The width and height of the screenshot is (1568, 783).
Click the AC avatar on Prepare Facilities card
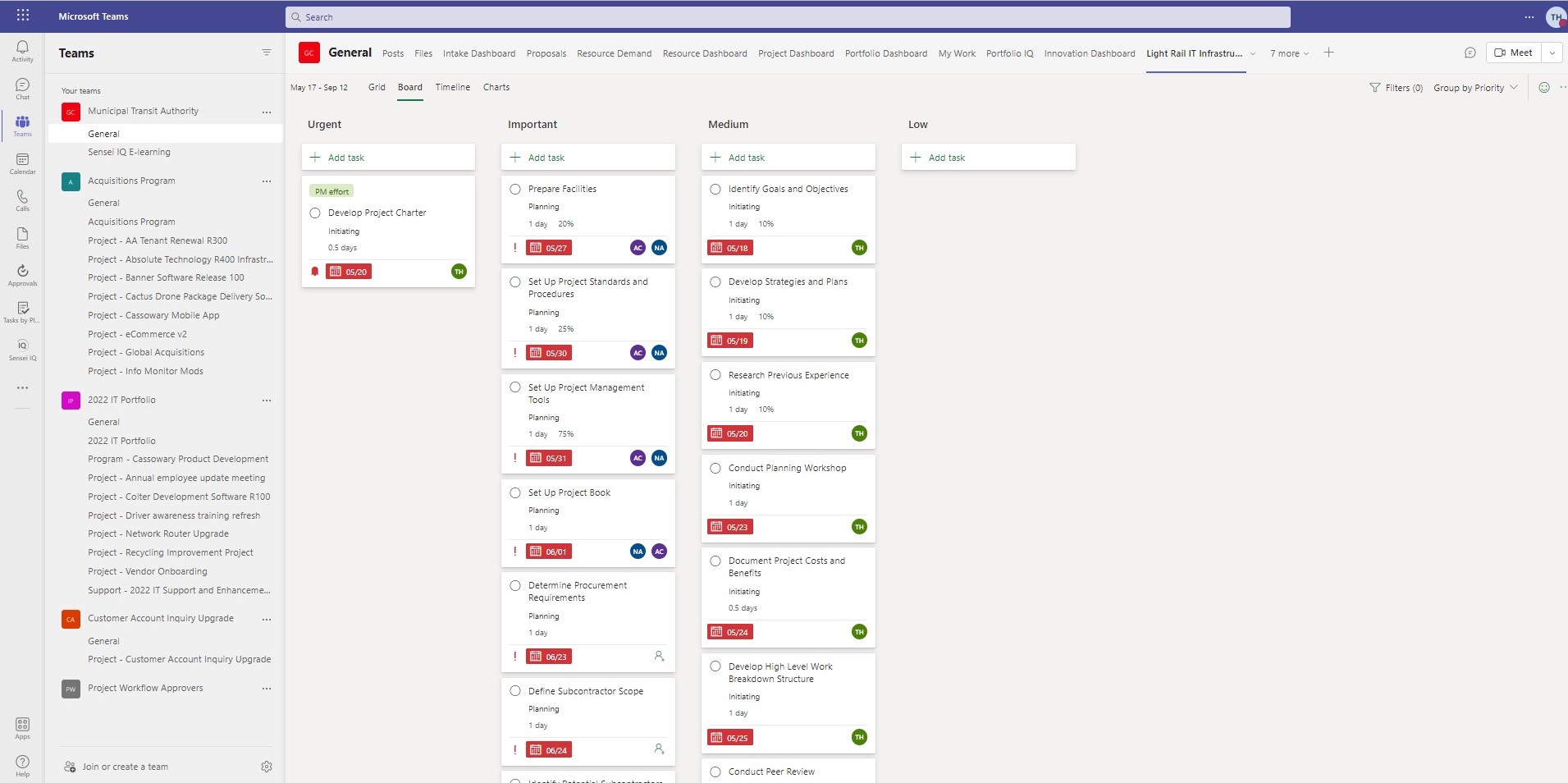(x=638, y=248)
